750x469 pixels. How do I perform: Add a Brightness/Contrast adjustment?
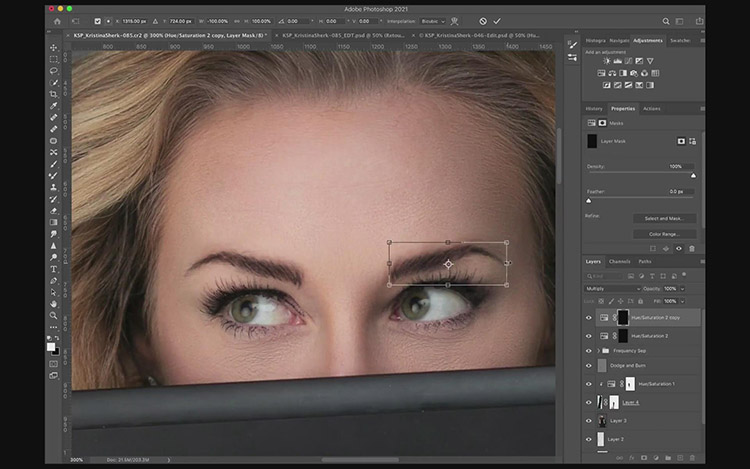point(607,61)
